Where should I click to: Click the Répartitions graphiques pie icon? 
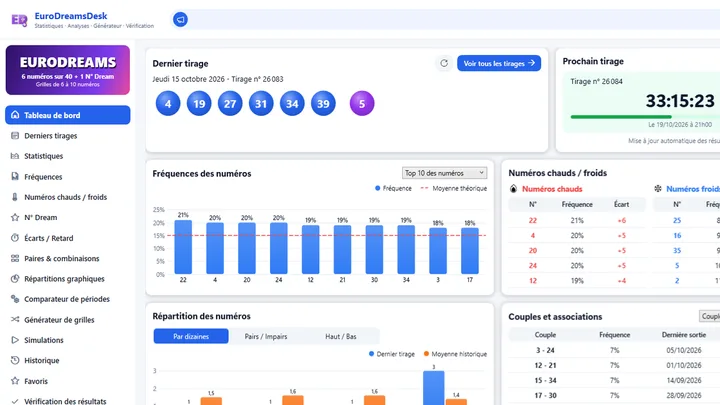click(15, 279)
